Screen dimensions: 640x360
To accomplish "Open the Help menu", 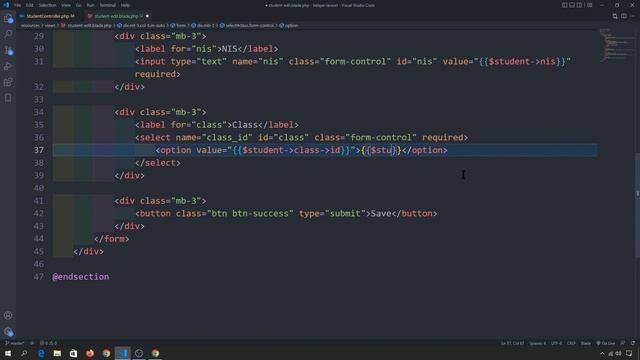I will coord(125,5).
